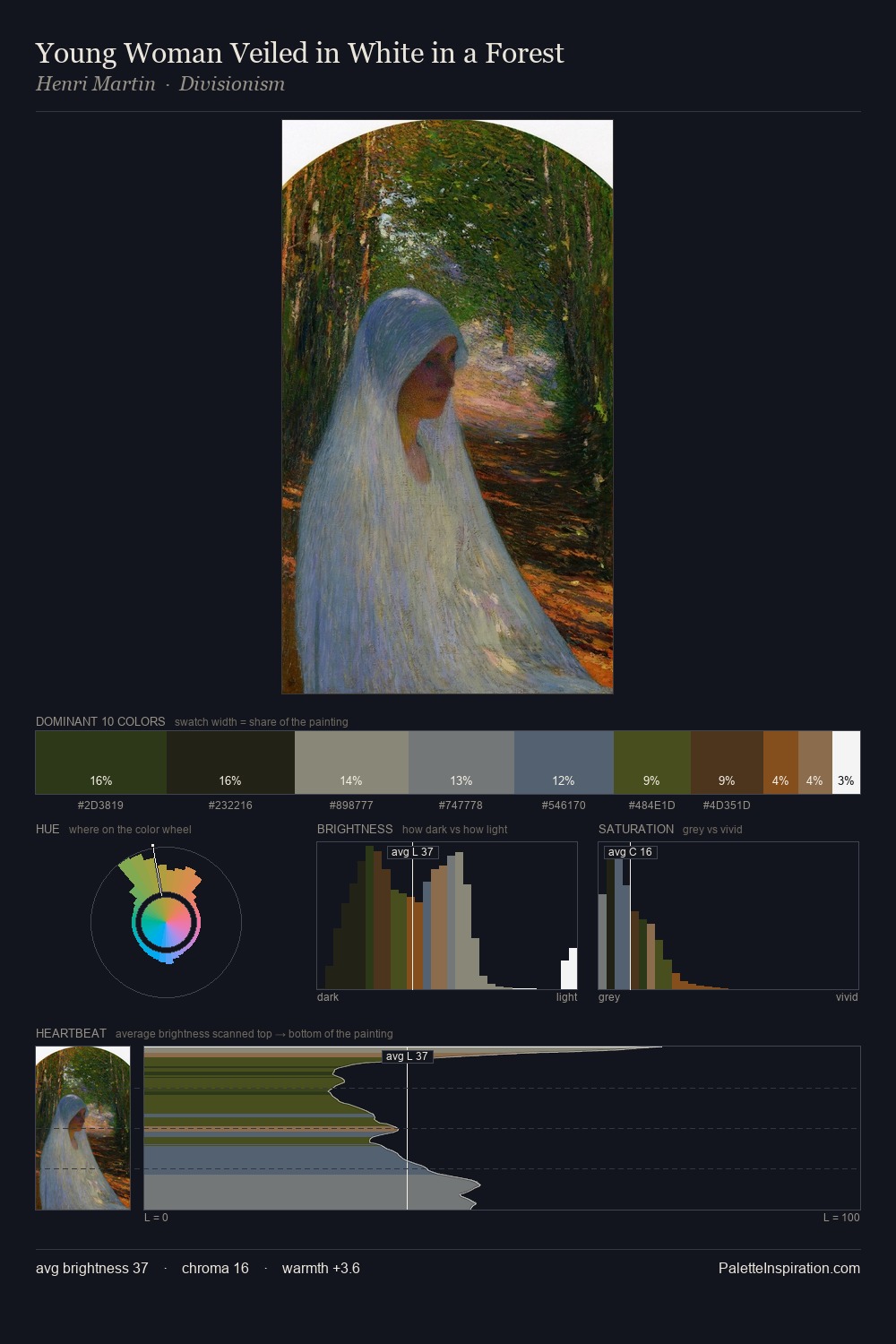Click the chroma 16 footer text

tap(215, 1268)
